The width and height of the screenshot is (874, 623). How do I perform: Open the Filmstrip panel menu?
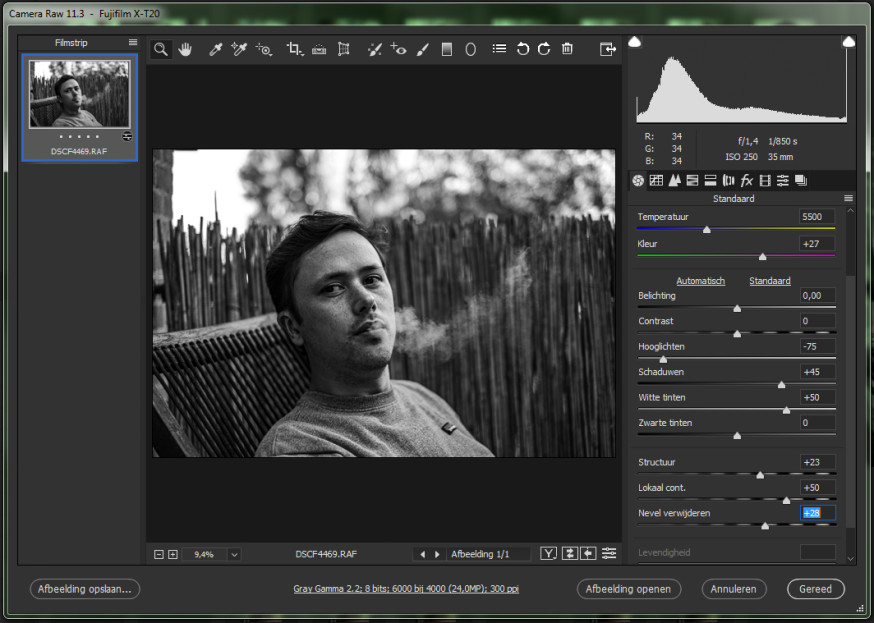tap(133, 42)
